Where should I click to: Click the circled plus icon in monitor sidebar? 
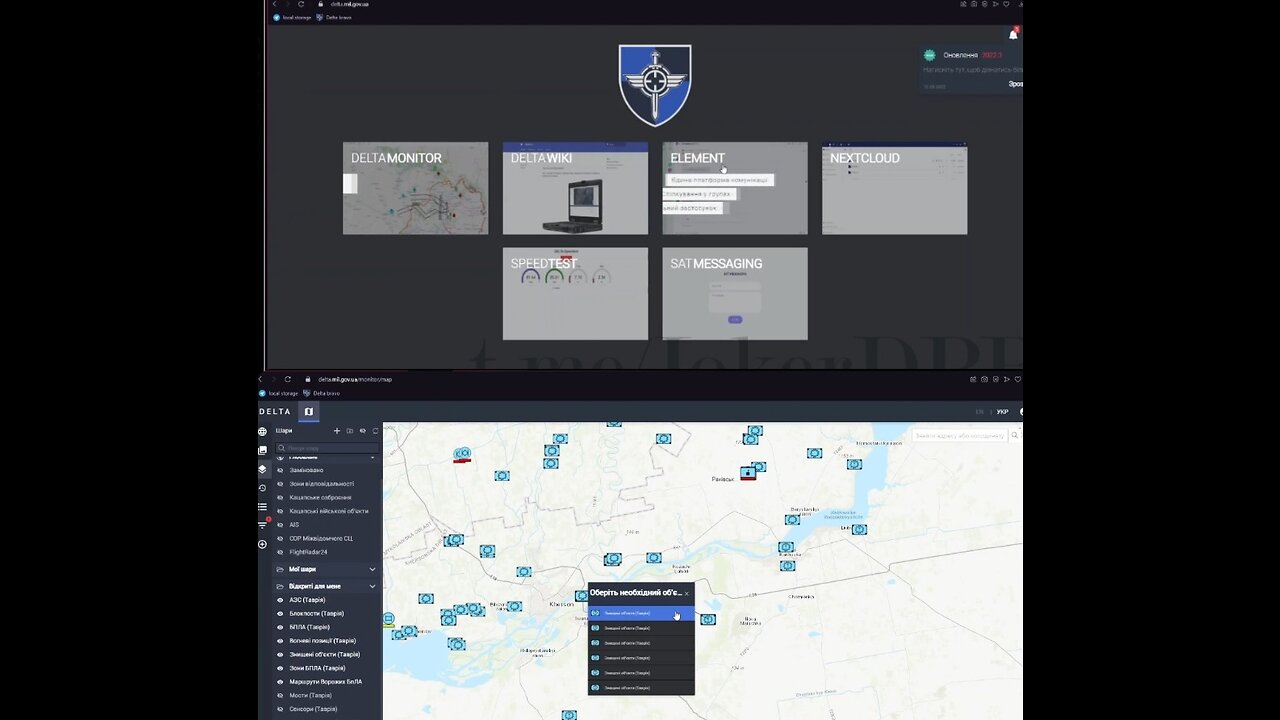[263, 544]
